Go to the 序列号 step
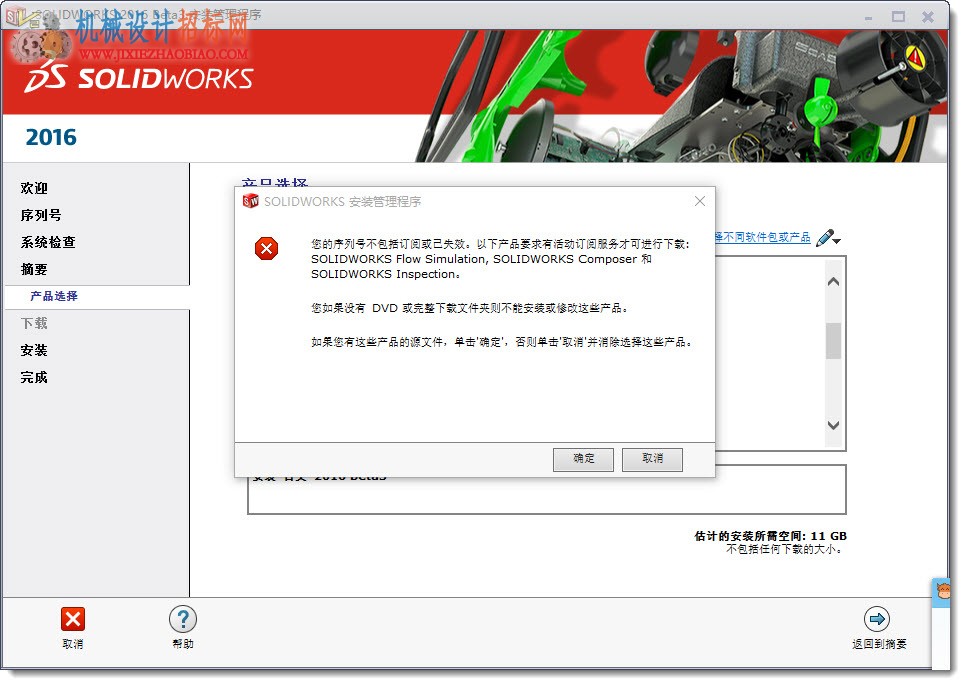 coord(41,215)
